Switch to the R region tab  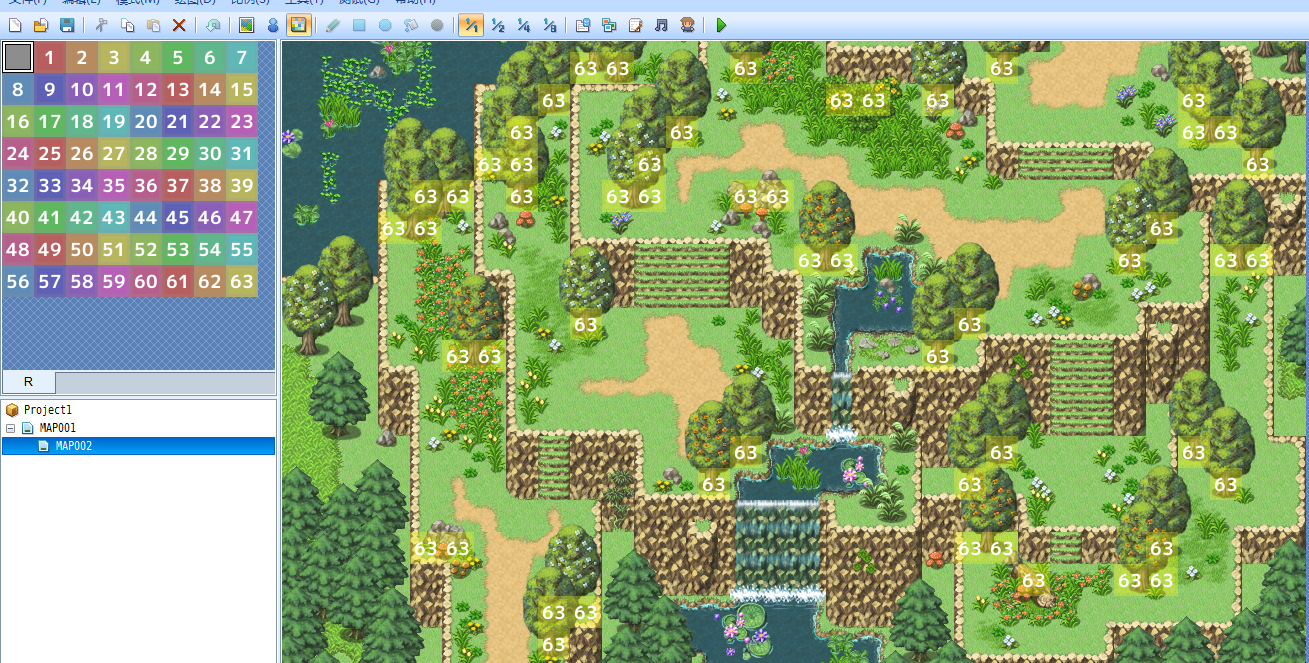point(28,382)
